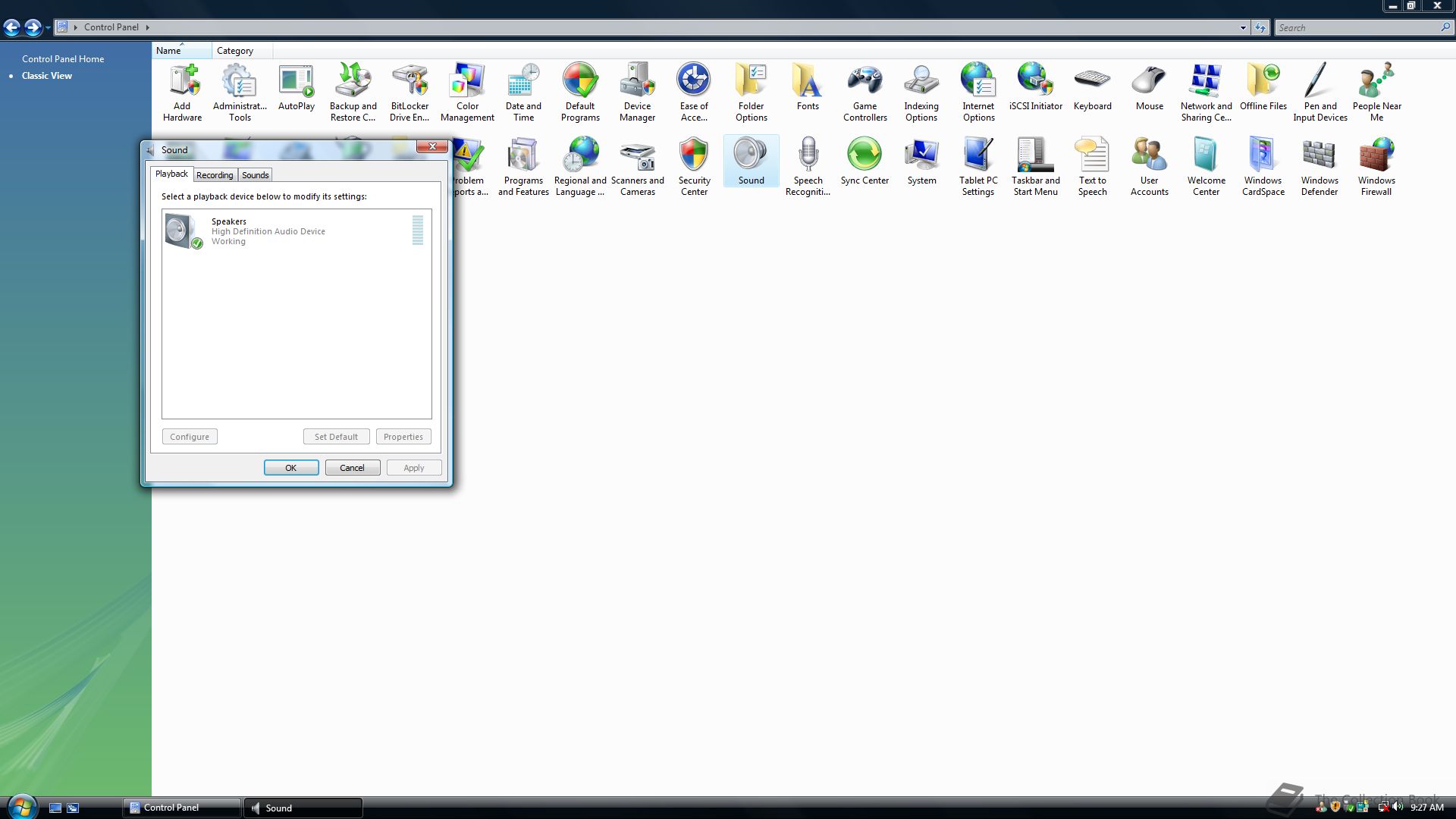Go to Control Panel Home
This screenshot has height=819, width=1456.
pos(63,59)
